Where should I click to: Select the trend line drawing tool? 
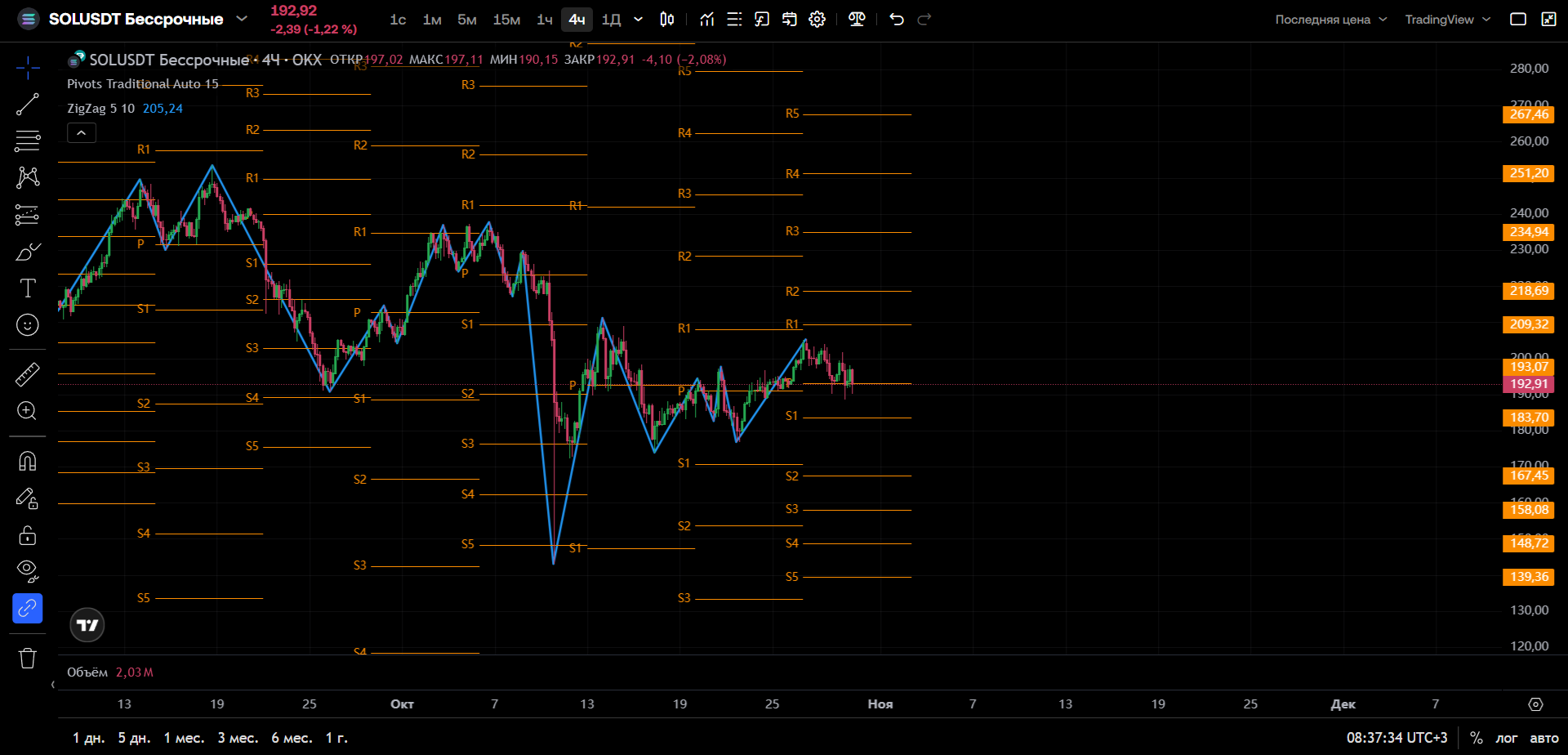point(28,105)
